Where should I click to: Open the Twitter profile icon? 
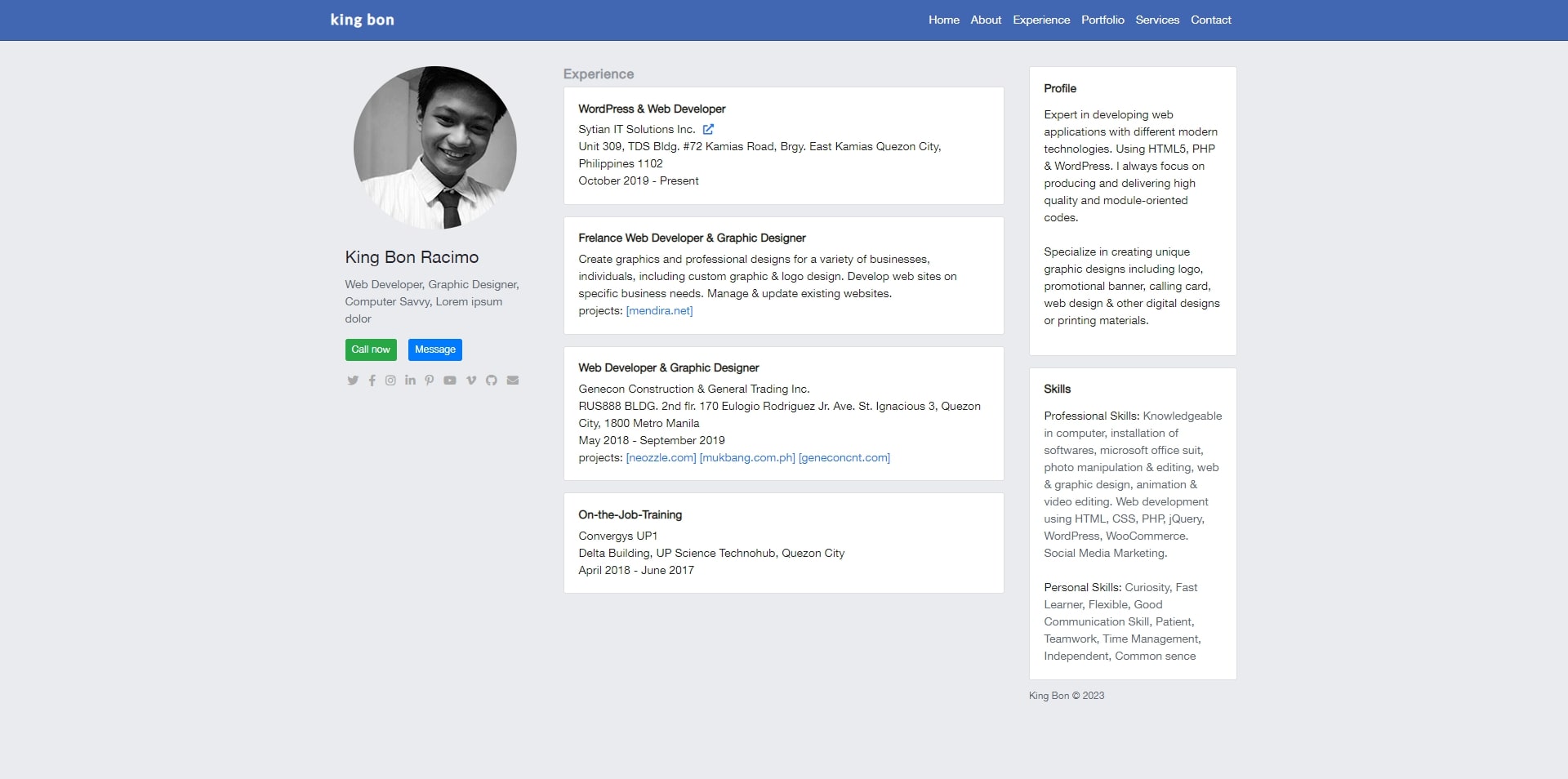tap(353, 381)
